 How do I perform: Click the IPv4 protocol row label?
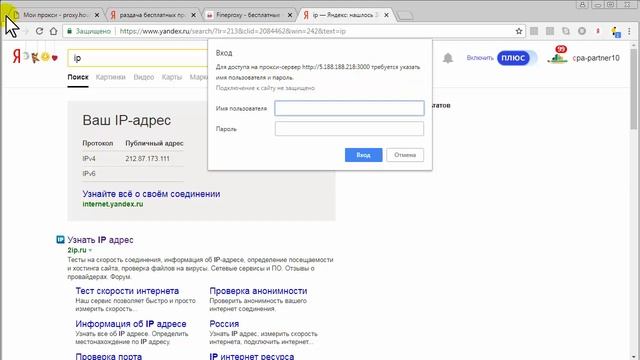tap(89, 159)
